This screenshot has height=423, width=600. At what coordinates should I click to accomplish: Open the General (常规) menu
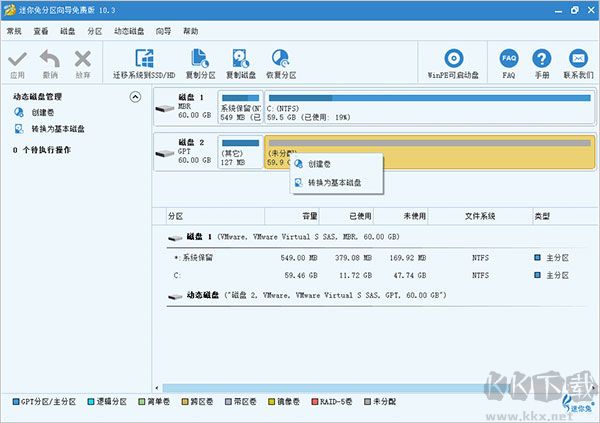(x=14, y=31)
